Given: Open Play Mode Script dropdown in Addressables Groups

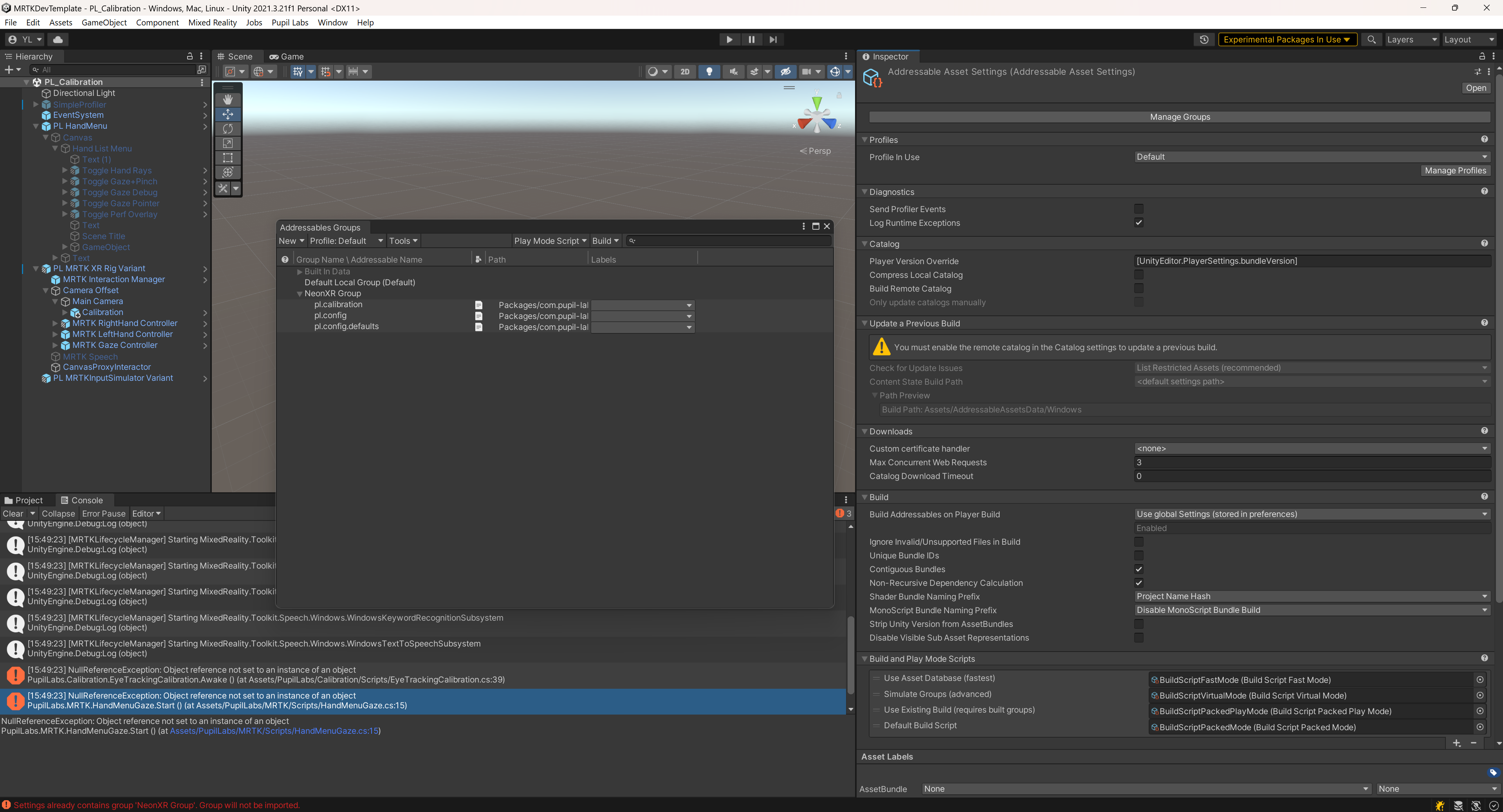Looking at the screenshot, I should (550, 240).
